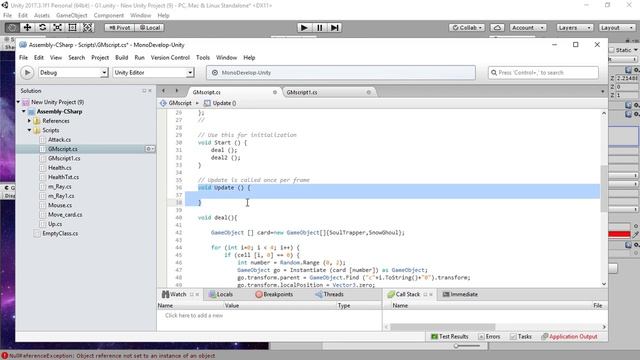
Task: Click here to add a new watch
Action: click(x=194, y=316)
